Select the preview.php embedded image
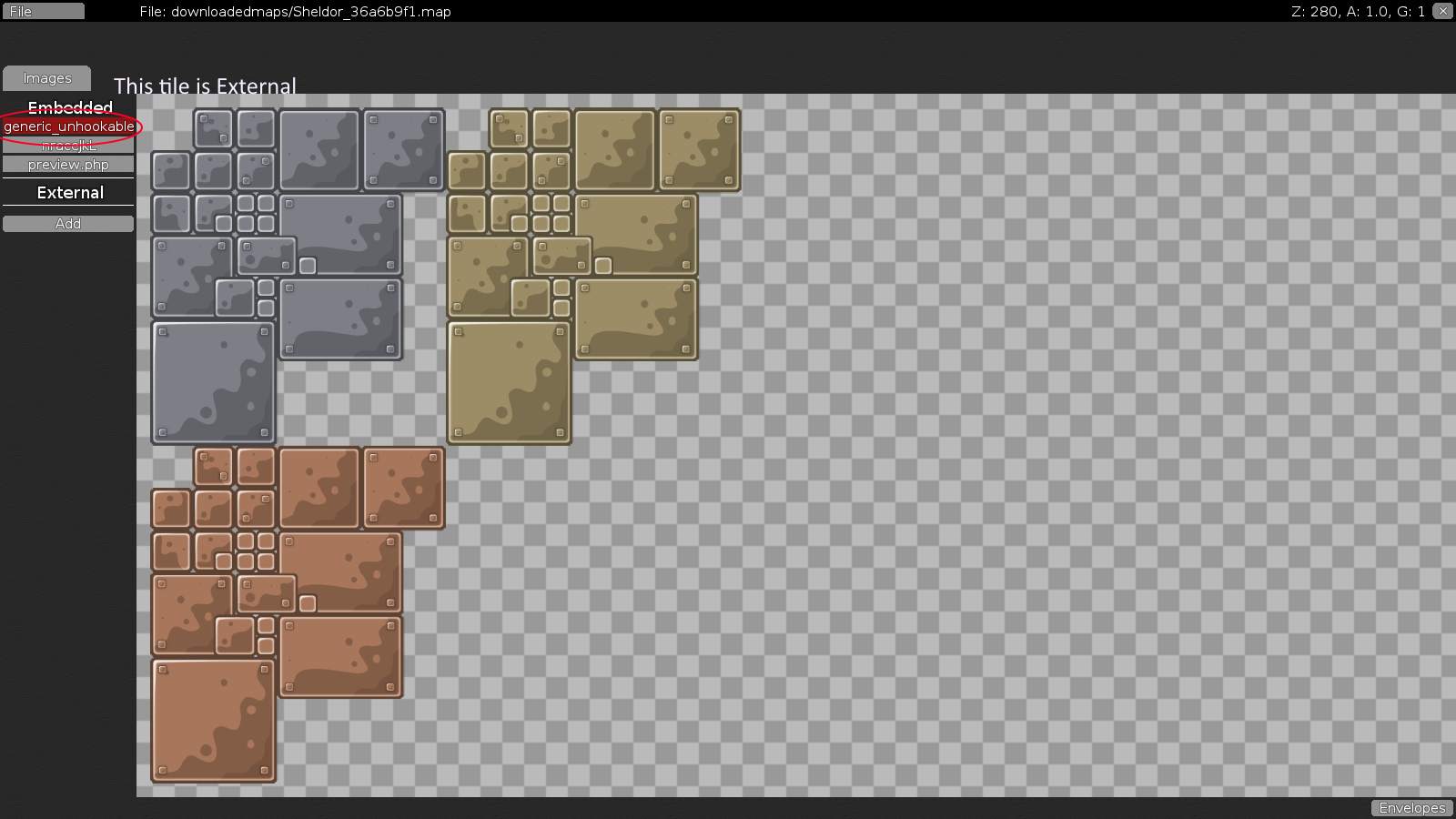This screenshot has height=819, width=1456. [68, 164]
